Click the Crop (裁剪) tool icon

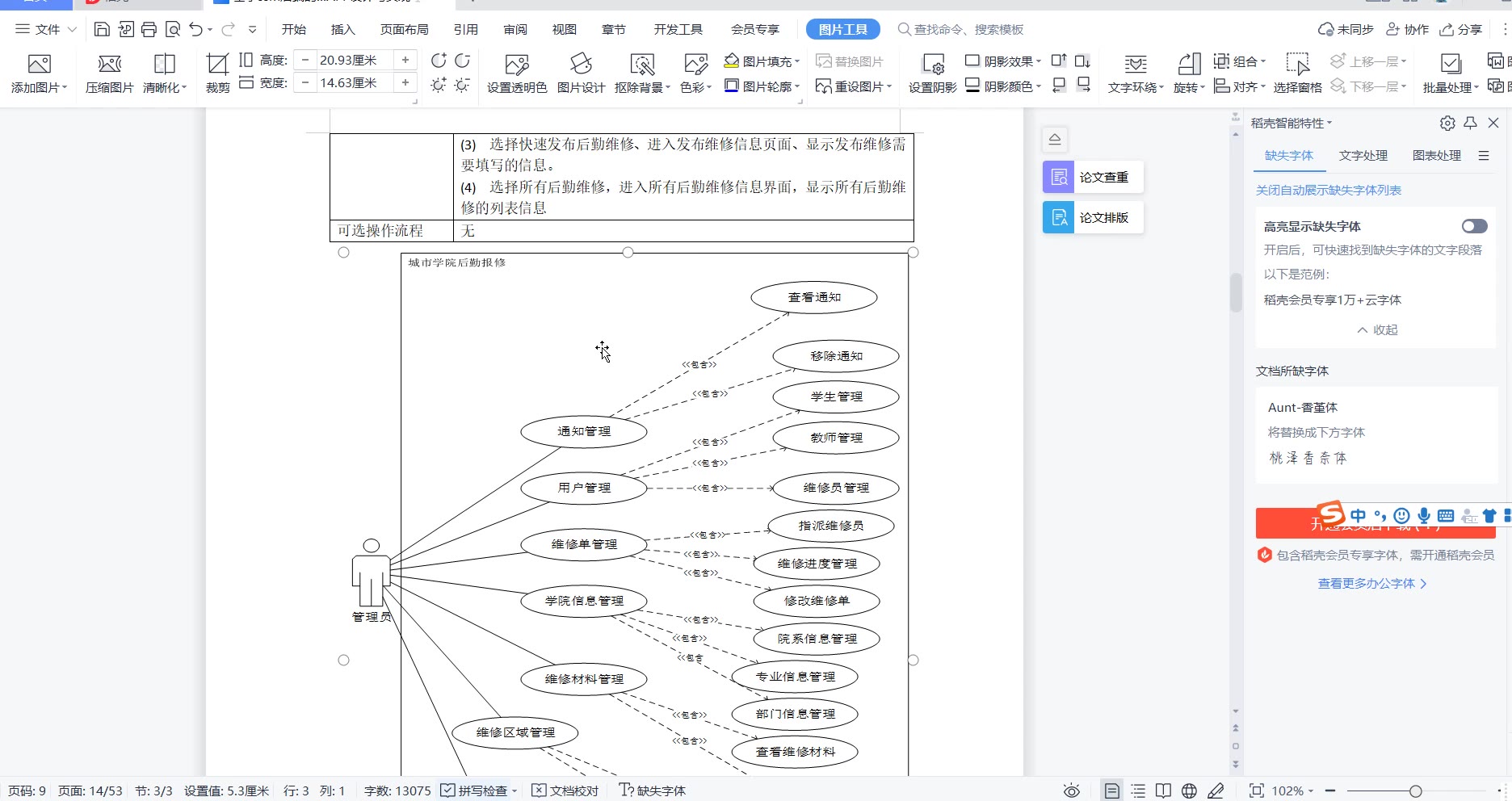click(x=217, y=65)
